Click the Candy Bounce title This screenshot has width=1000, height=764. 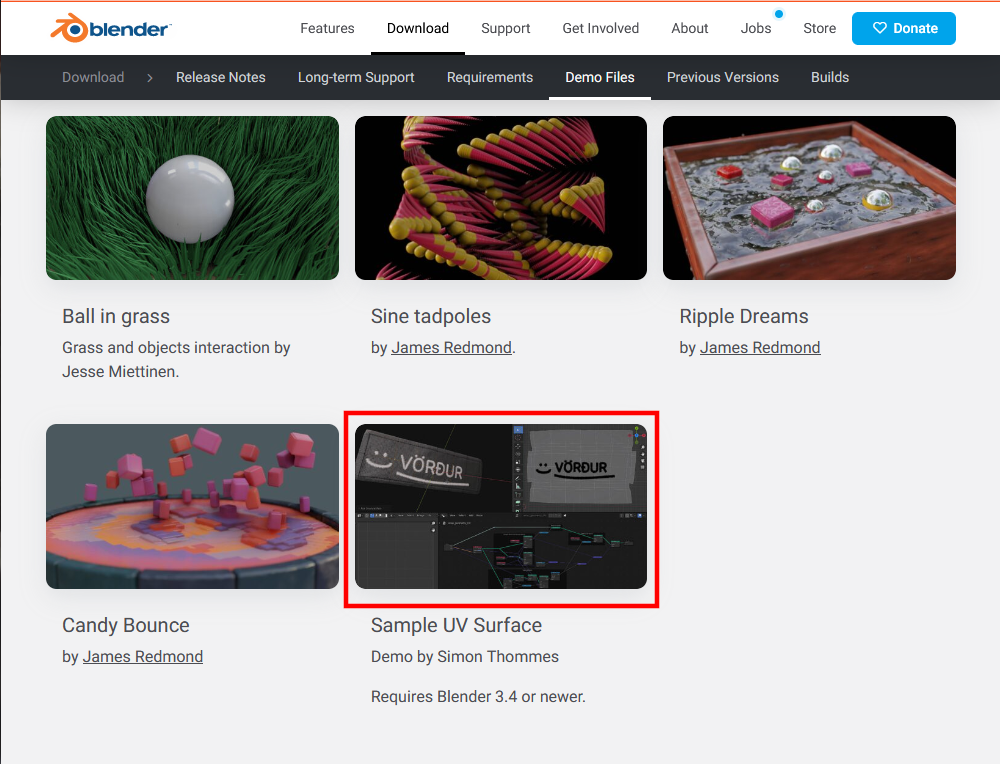126,625
